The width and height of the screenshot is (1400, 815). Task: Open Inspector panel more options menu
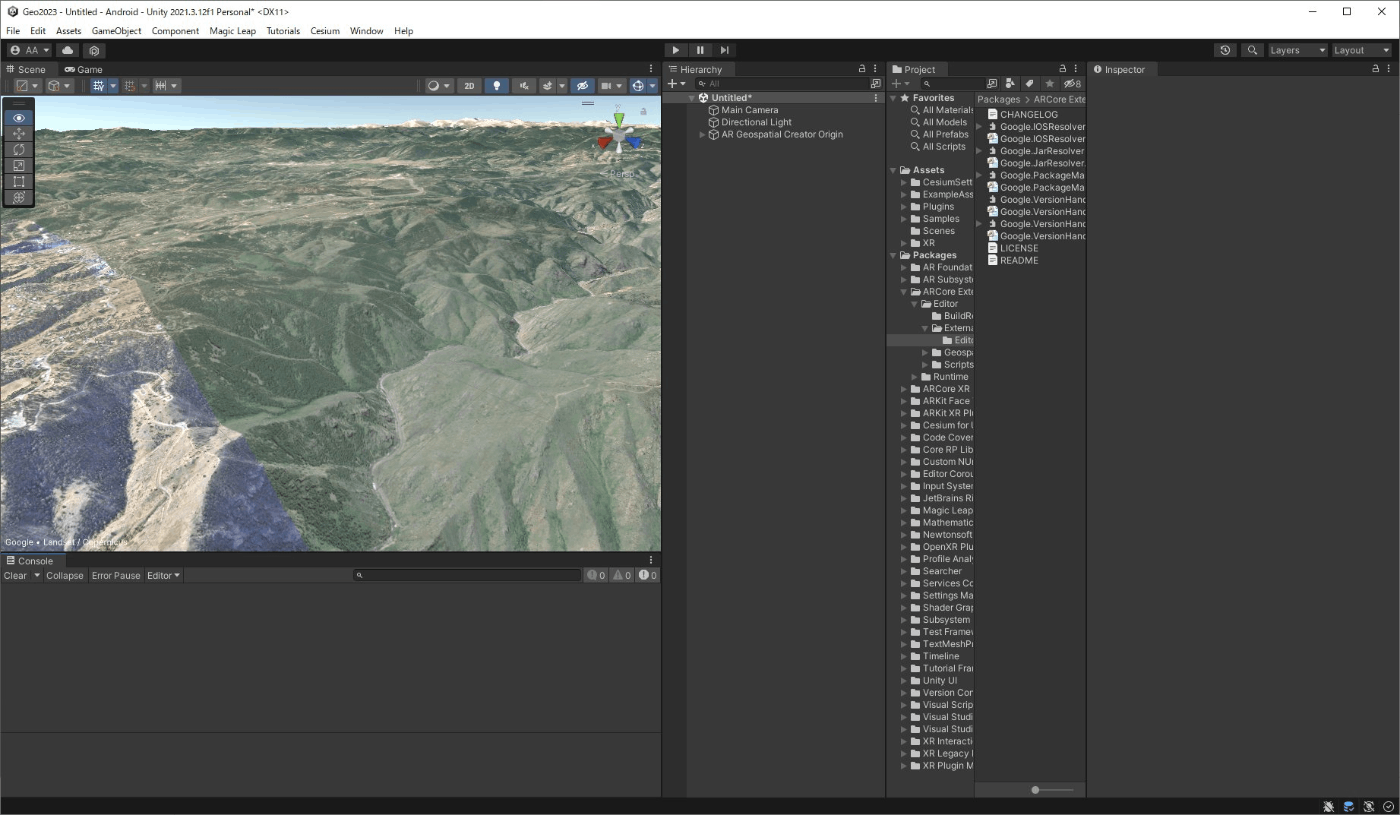(1389, 69)
